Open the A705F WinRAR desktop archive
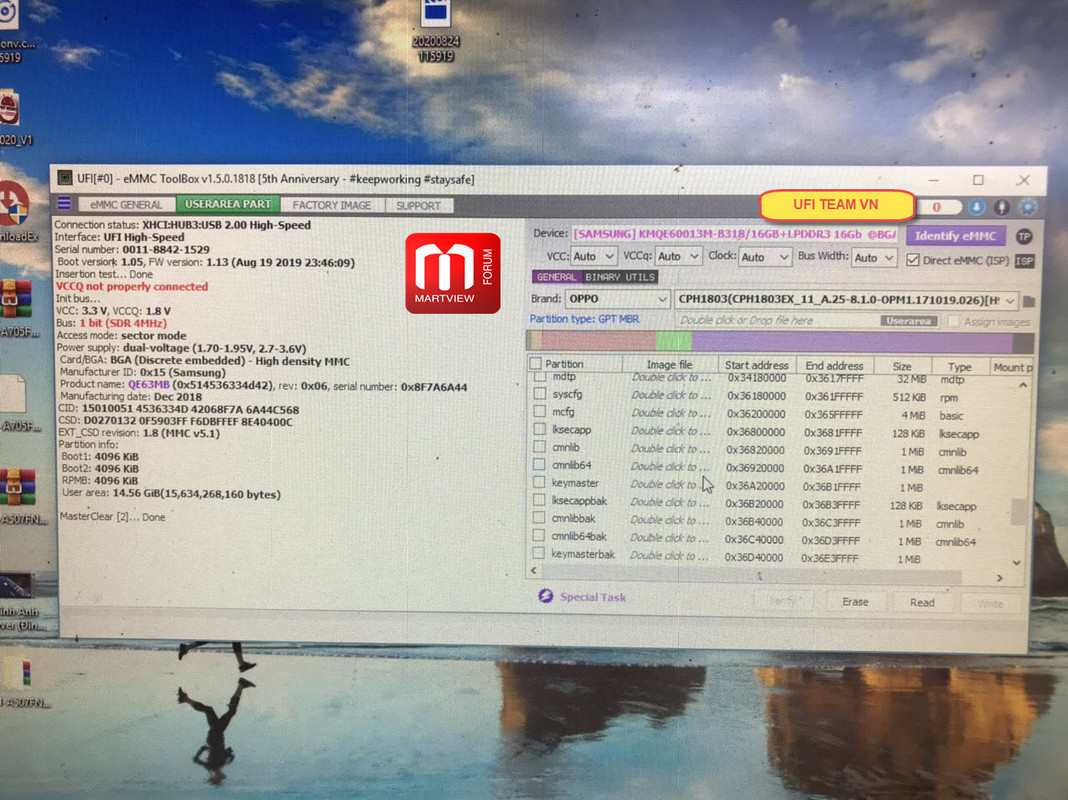1068x800 pixels. (16, 308)
